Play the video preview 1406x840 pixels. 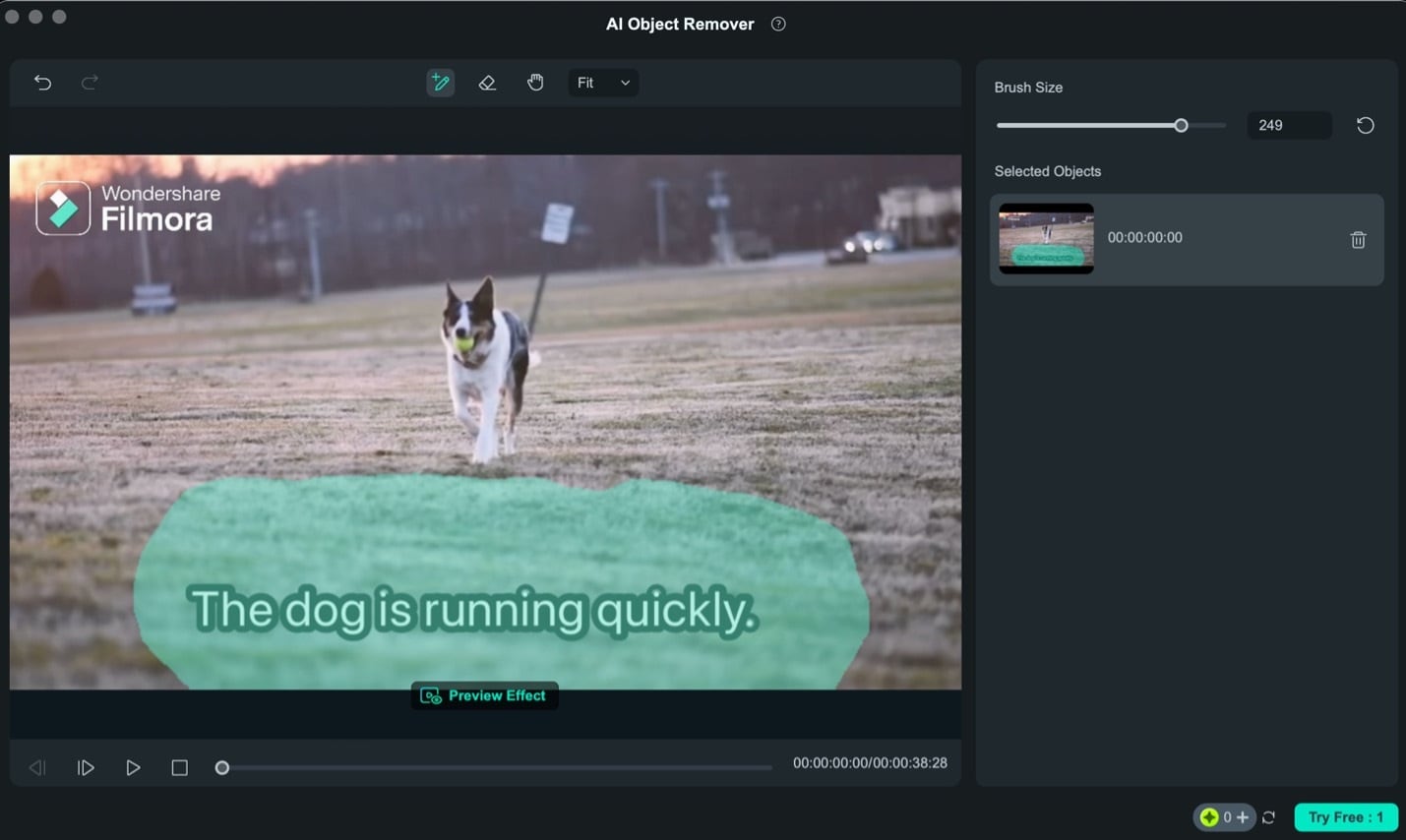coord(133,767)
